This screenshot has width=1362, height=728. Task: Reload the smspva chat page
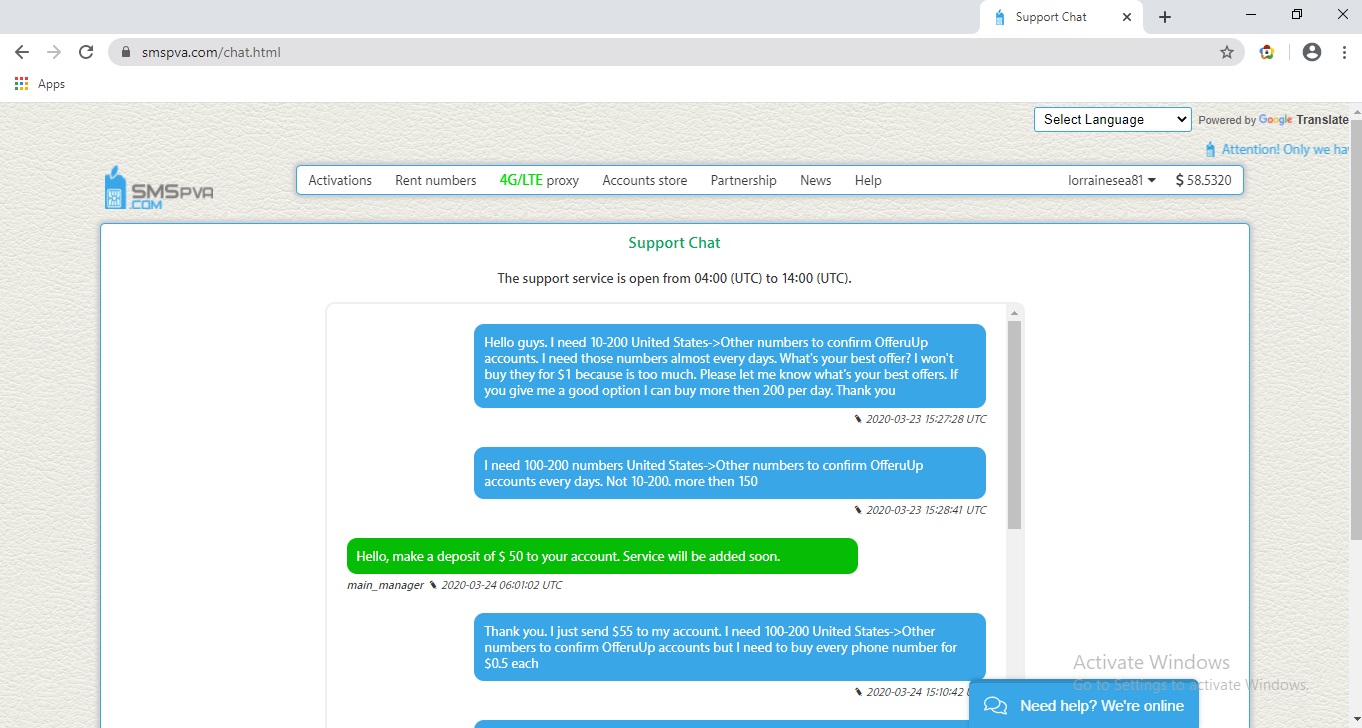[x=86, y=52]
